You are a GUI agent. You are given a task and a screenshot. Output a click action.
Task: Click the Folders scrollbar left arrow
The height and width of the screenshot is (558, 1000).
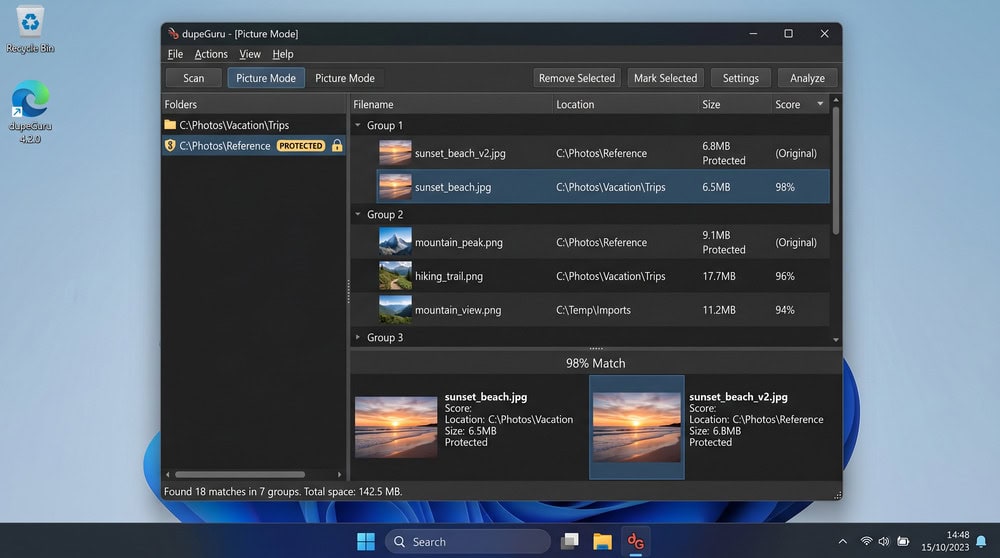[x=168, y=474]
